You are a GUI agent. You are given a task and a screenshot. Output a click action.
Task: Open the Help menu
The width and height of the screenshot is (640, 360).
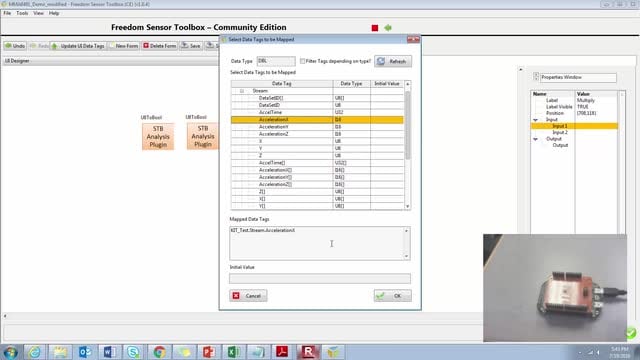click(x=54, y=13)
